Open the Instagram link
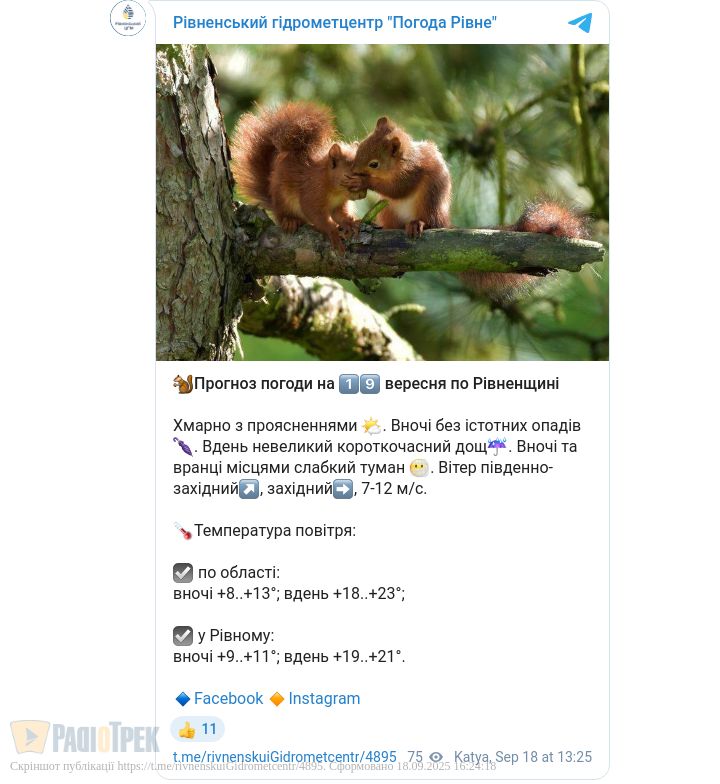The height and width of the screenshot is (784, 720). tap(324, 698)
